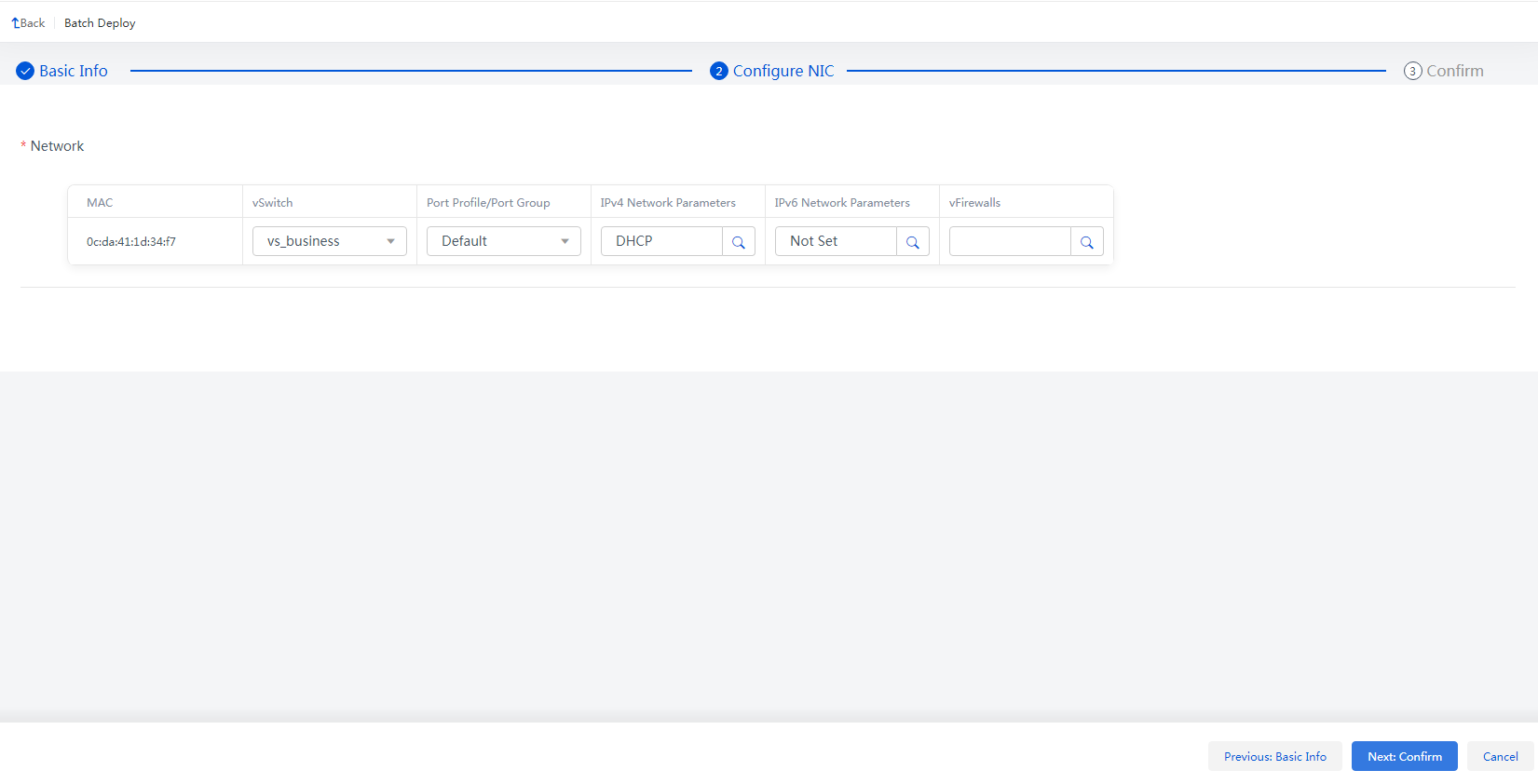
Task: Click Previous: Basic Info button
Action: coord(1275,756)
